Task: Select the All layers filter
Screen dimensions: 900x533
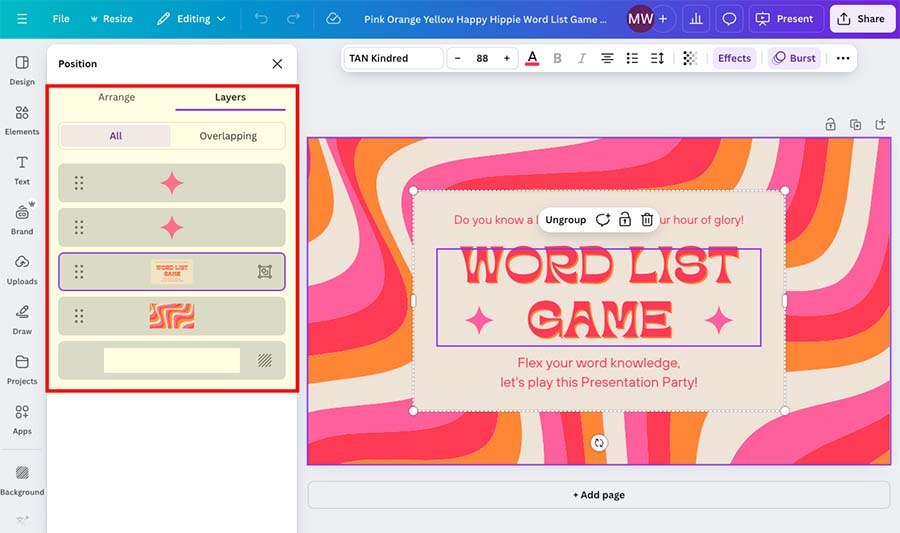Action: pos(115,136)
